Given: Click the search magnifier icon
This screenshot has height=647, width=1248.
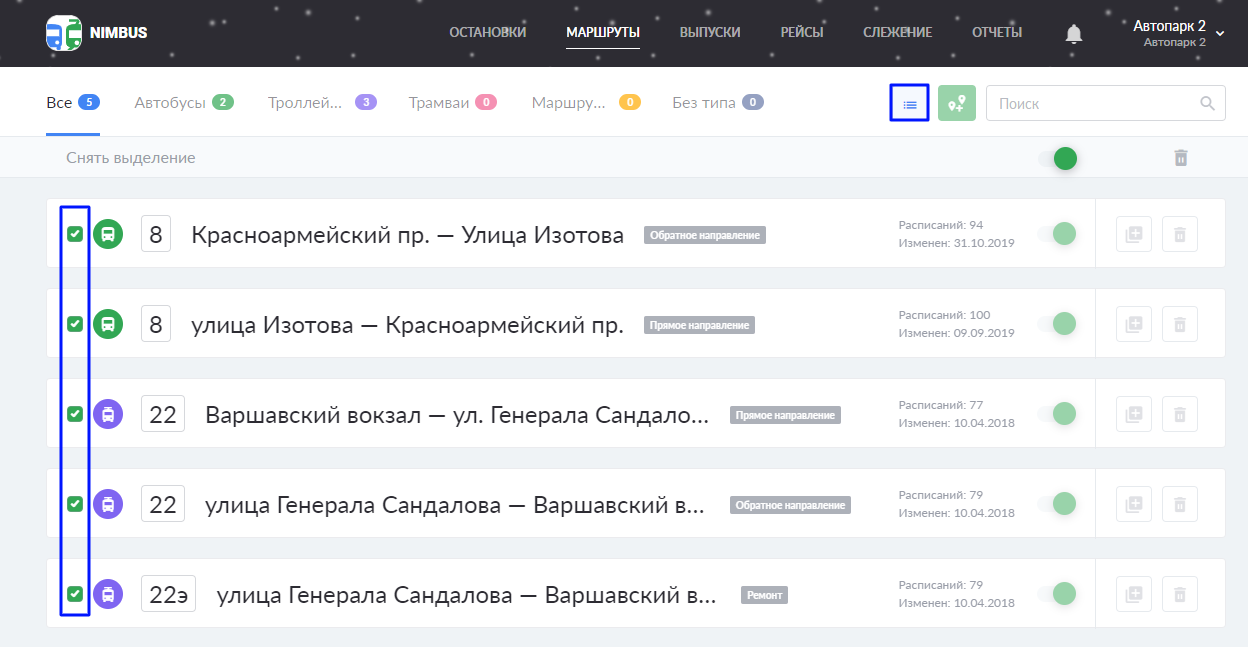Looking at the screenshot, I should point(1207,103).
